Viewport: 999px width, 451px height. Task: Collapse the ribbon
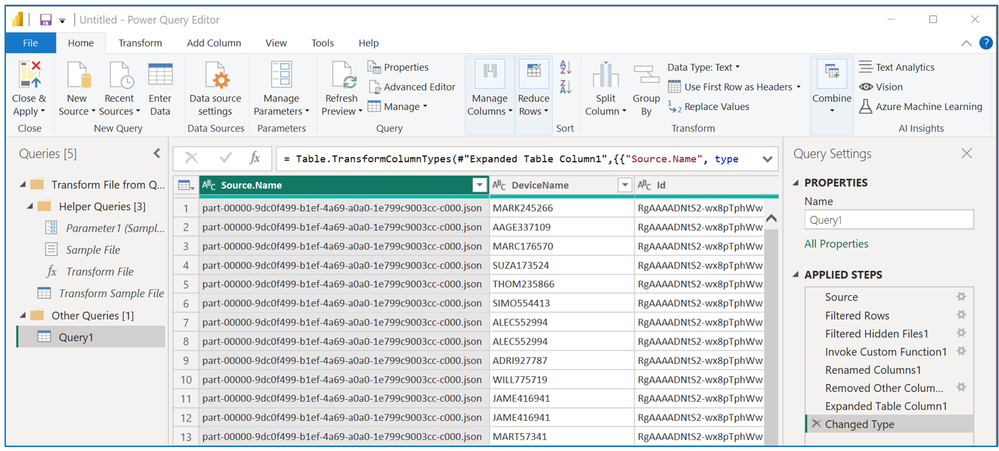[x=967, y=43]
